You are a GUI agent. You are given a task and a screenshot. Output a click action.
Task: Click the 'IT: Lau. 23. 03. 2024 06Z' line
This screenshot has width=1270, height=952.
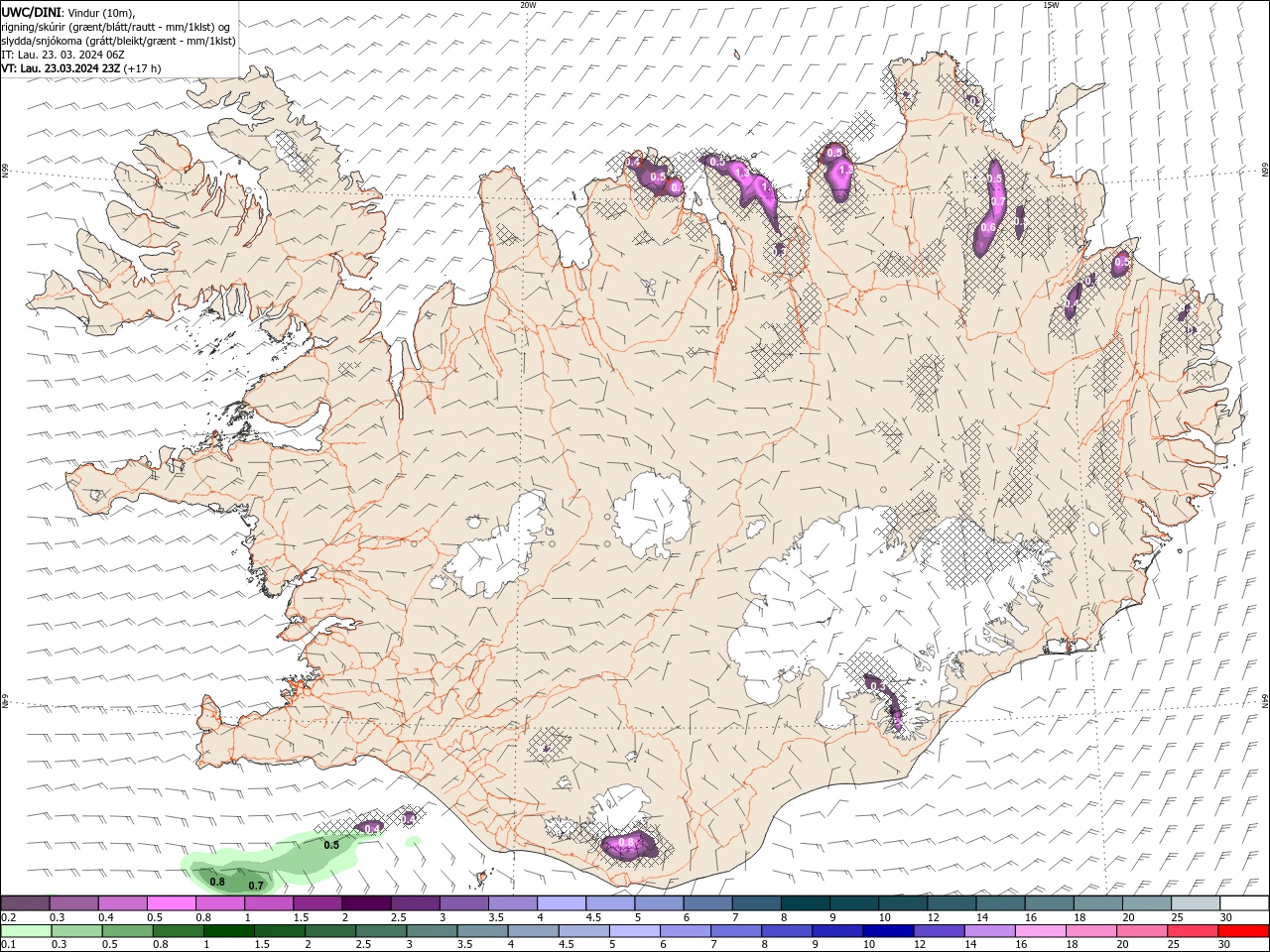[x=62, y=55]
